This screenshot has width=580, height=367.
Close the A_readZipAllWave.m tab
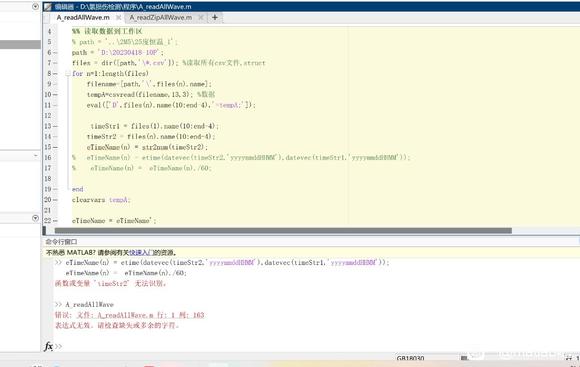200,17
